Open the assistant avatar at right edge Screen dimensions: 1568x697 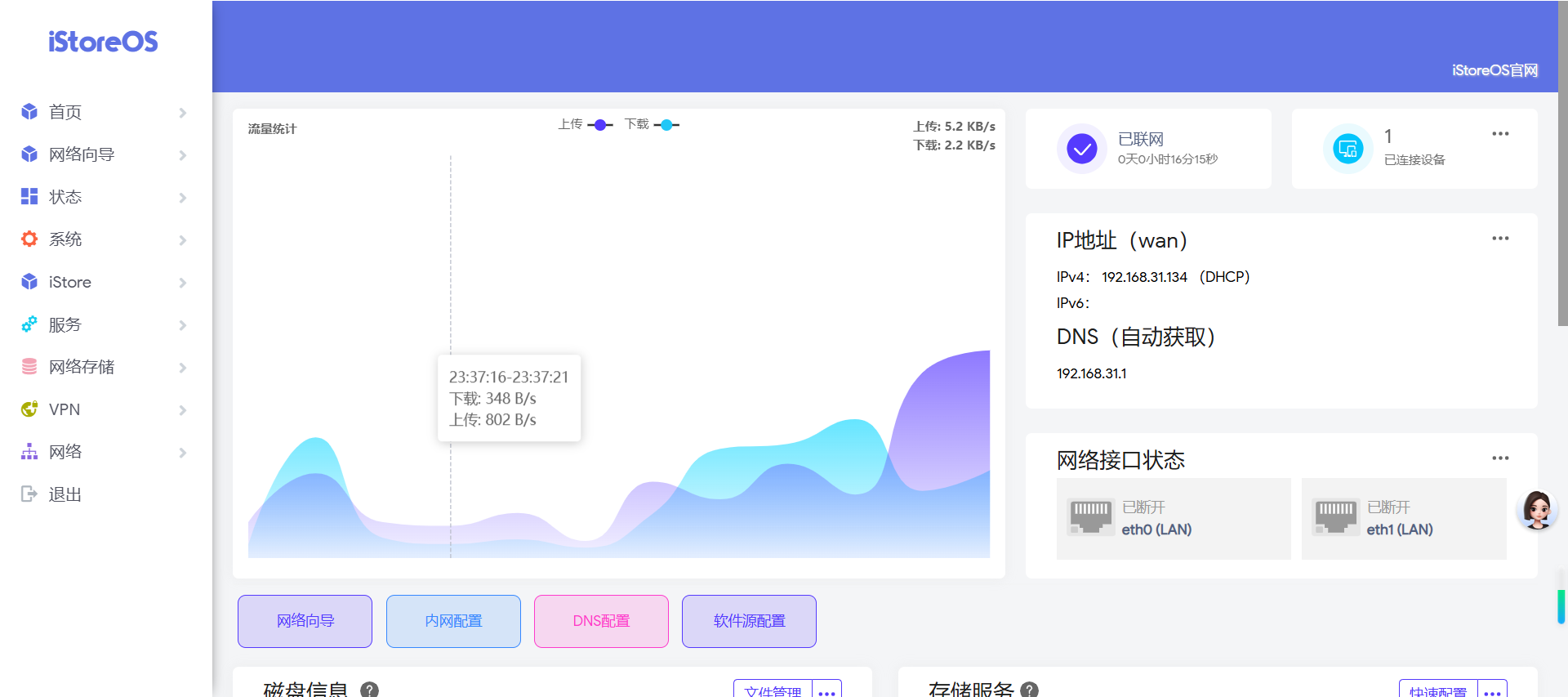(x=1537, y=511)
